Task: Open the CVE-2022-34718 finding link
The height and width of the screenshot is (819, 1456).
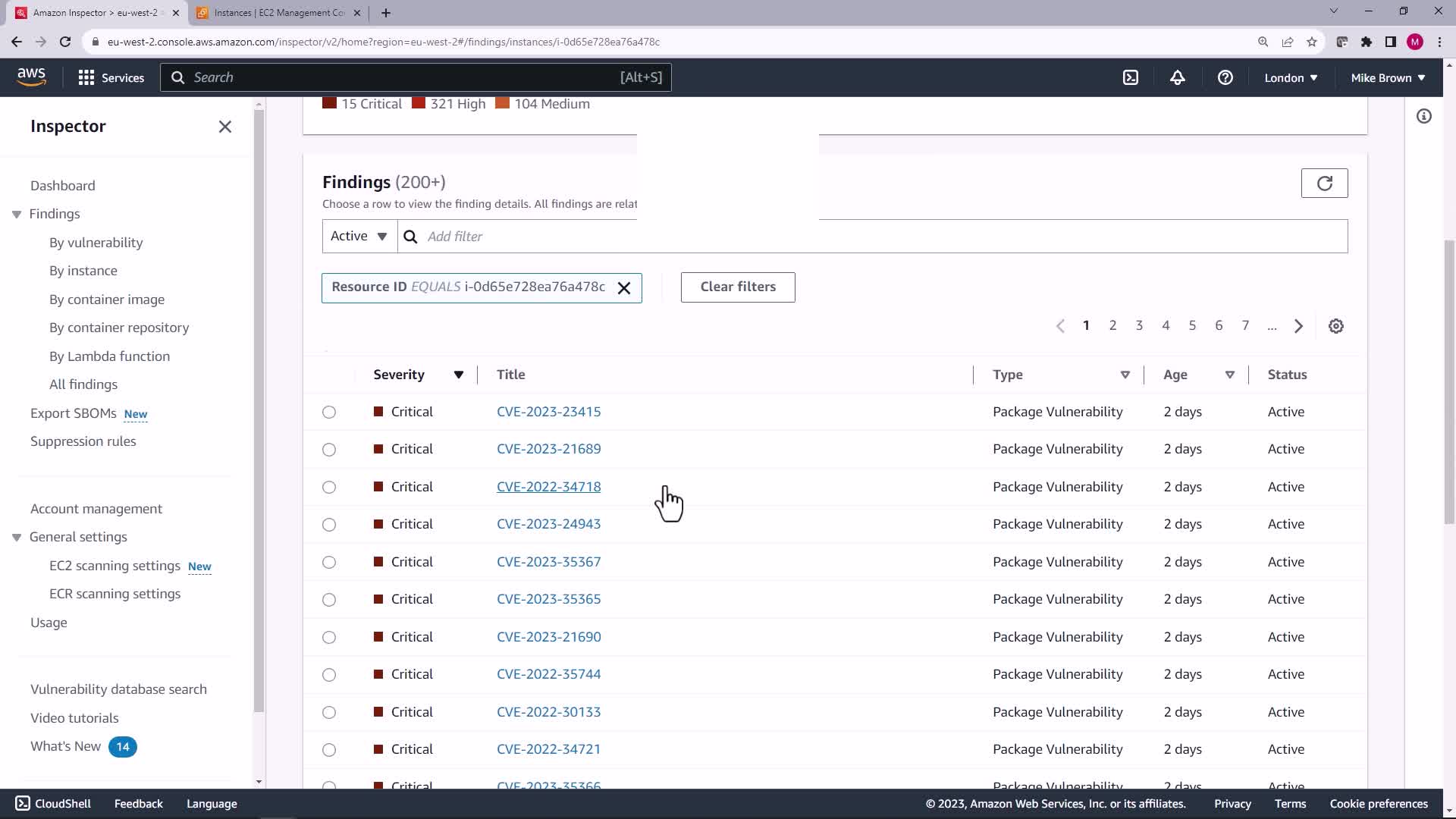Action: tap(548, 487)
